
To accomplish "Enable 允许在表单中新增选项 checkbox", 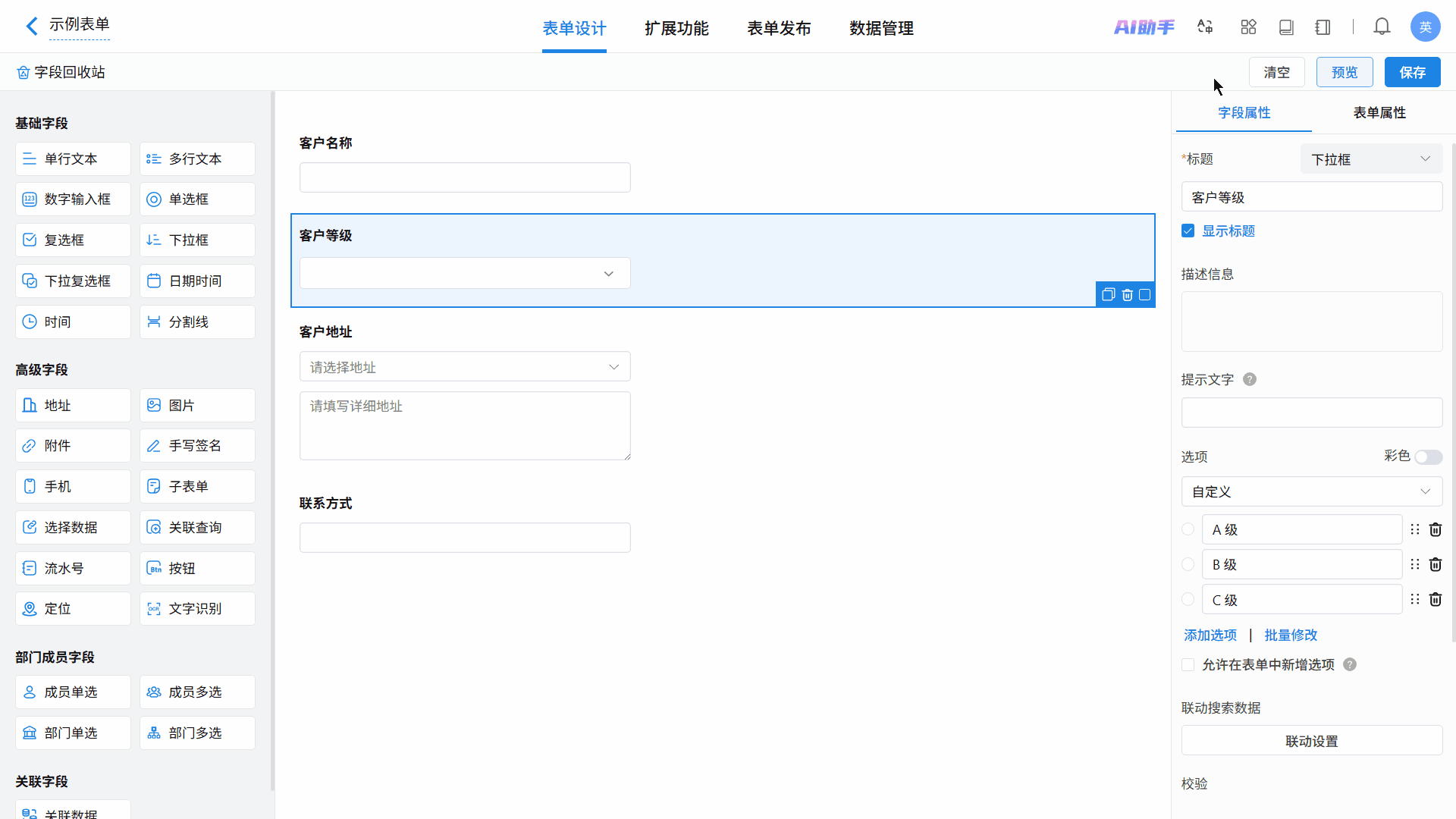I will (1188, 665).
